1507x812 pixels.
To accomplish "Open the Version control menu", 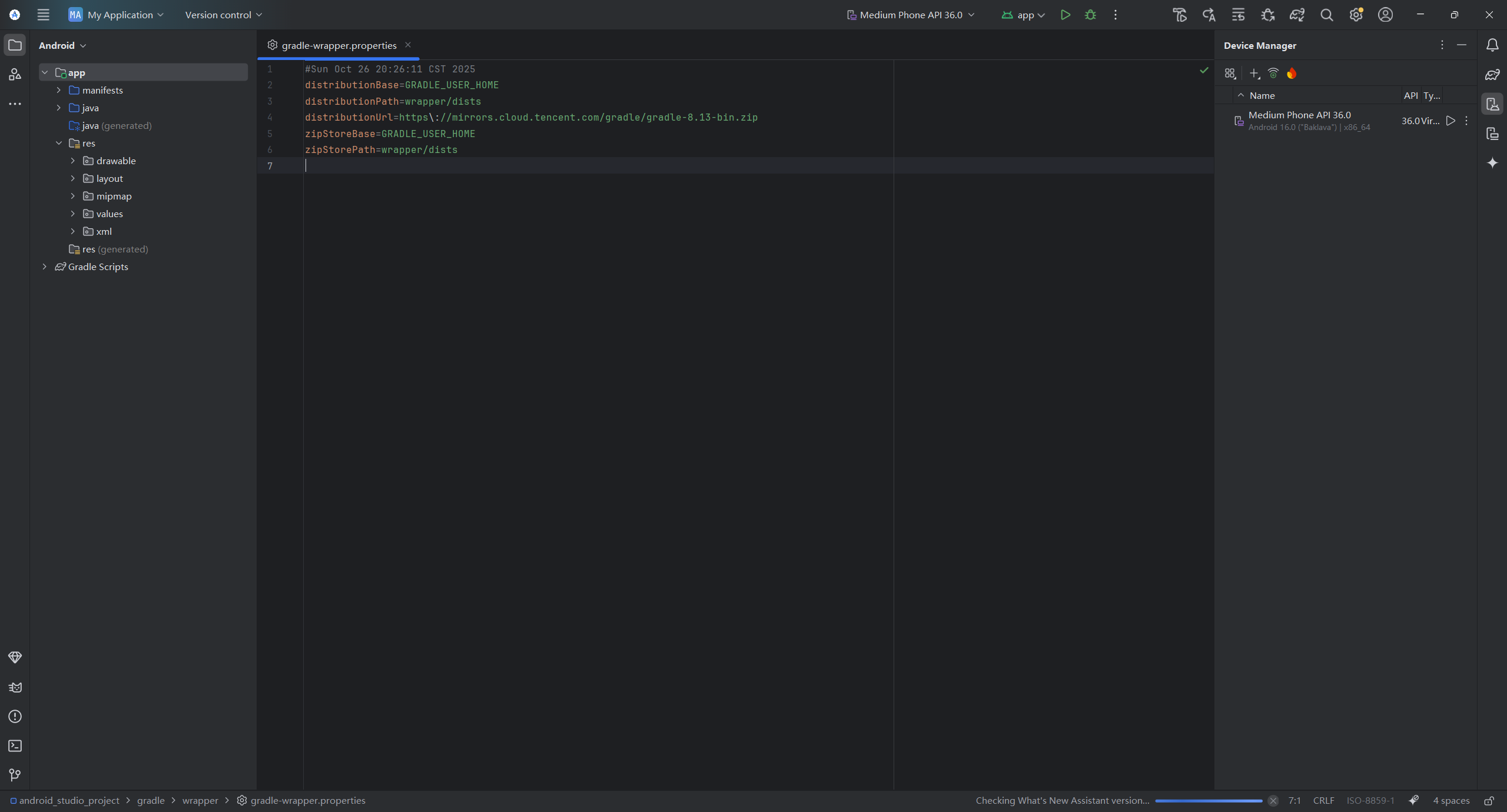I will point(223,15).
